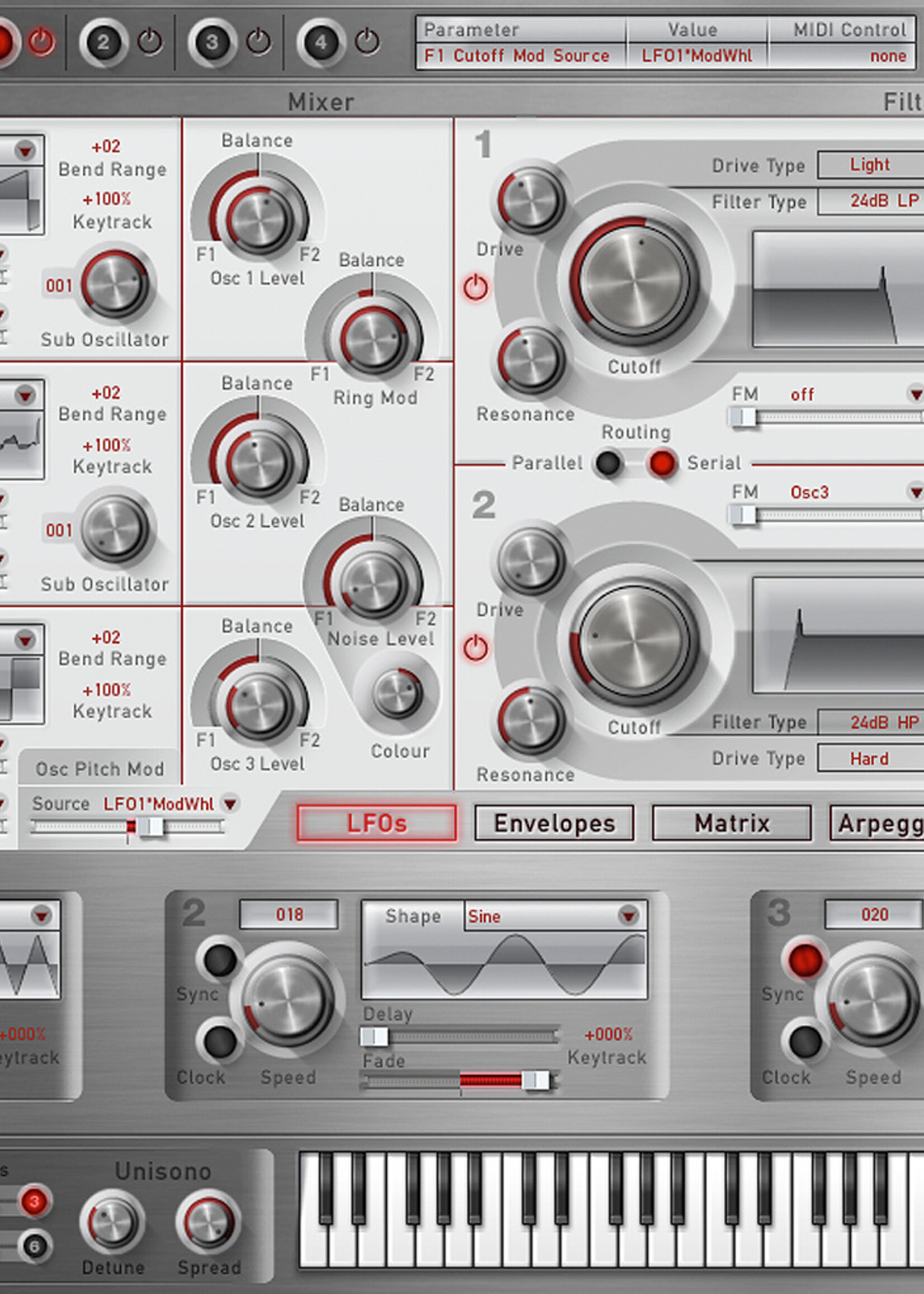Click oscillator 2 Sub Oscillator knob

click(x=114, y=528)
